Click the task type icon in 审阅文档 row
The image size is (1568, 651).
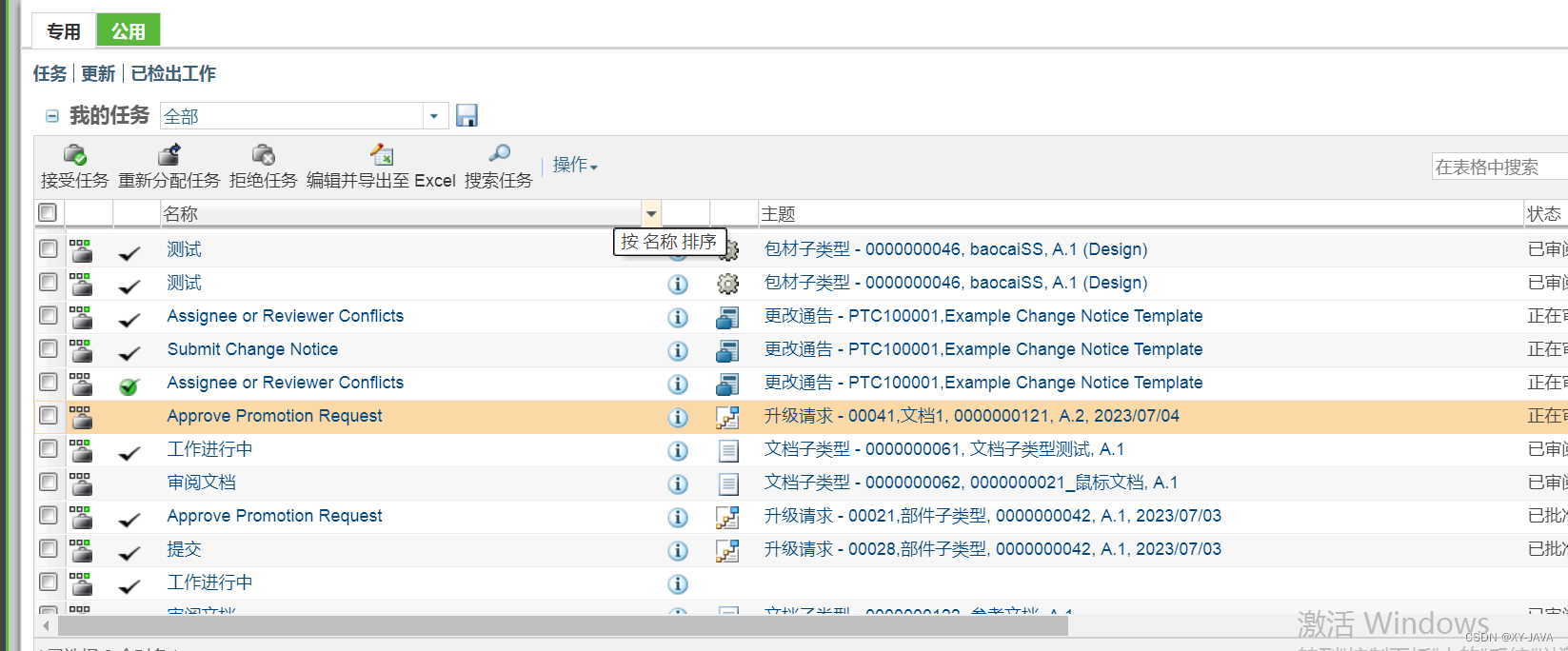(x=81, y=483)
